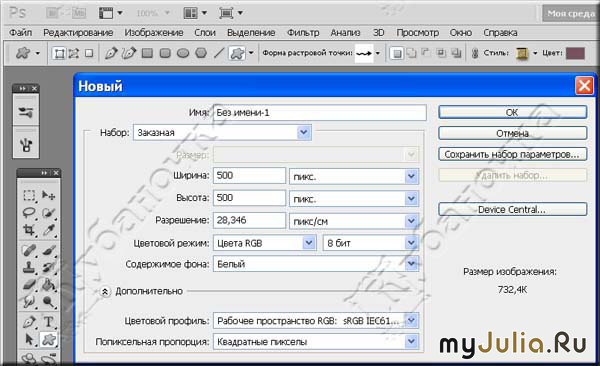Select the Pen tool in the tools panel
Viewport: 600px width, 366px height.
click(x=29, y=322)
